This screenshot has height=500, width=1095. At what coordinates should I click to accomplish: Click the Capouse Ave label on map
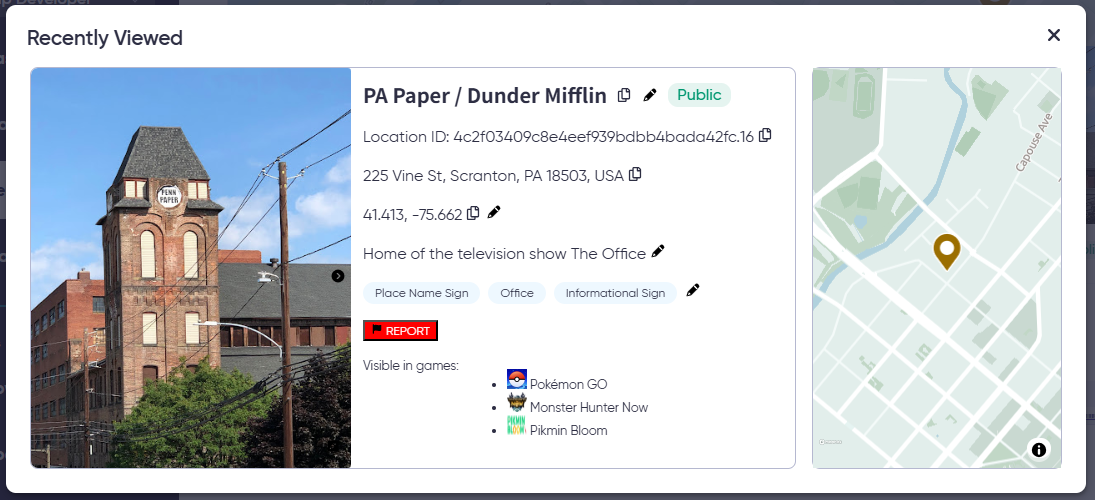[1034, 143]
